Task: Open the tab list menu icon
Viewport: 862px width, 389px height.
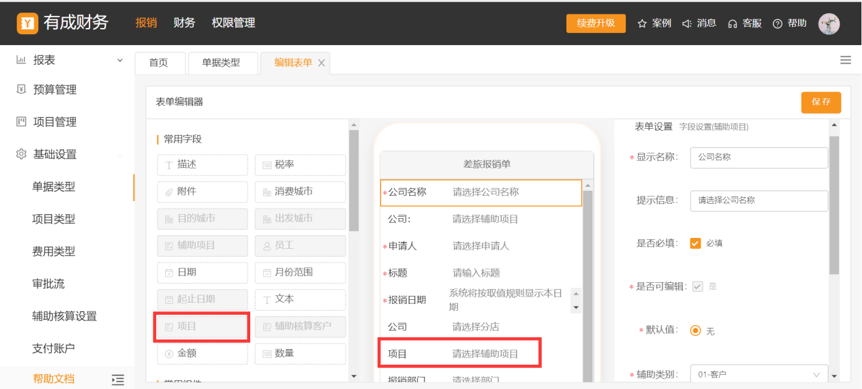Action: pyautogui.click(x=846, y=60)
